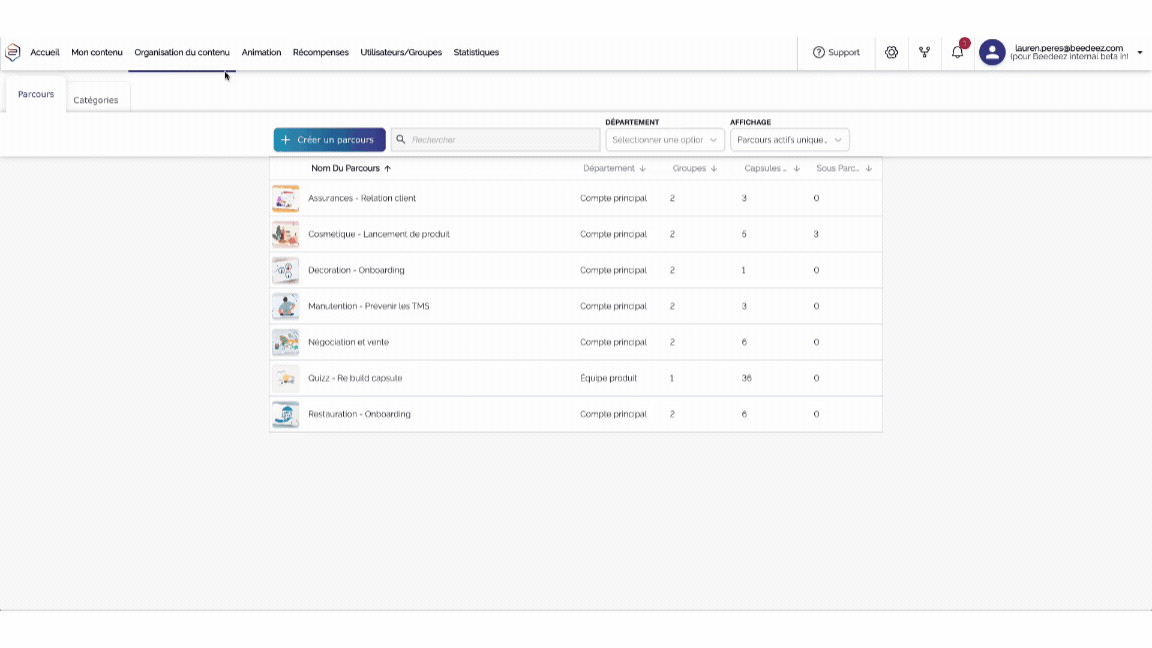This screenshot has height=648, width=1152.
Task: Expand the Affichage dropdown
Action: coord(789,140)
